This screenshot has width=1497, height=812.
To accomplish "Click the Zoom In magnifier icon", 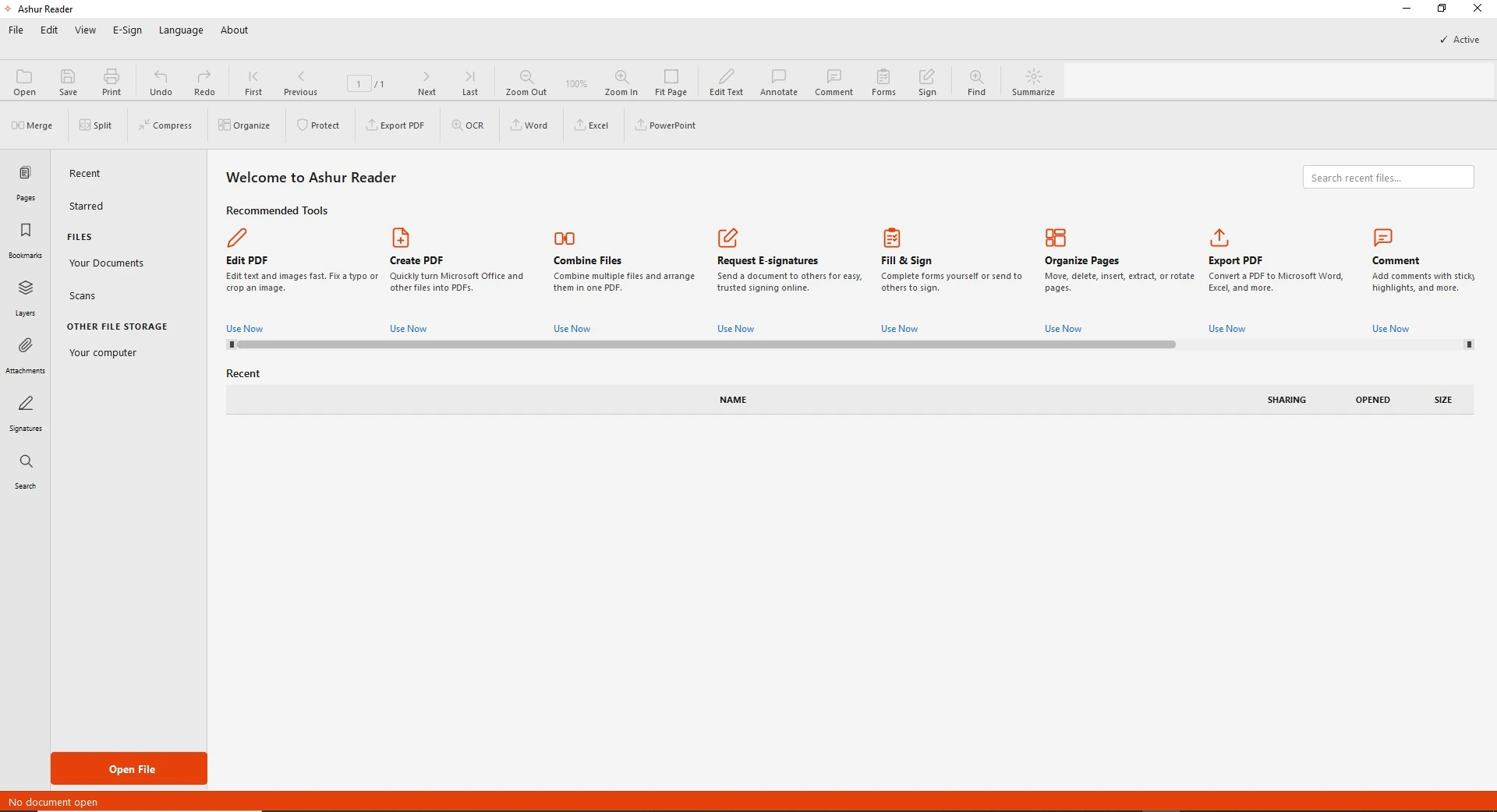I will [621, 76].
